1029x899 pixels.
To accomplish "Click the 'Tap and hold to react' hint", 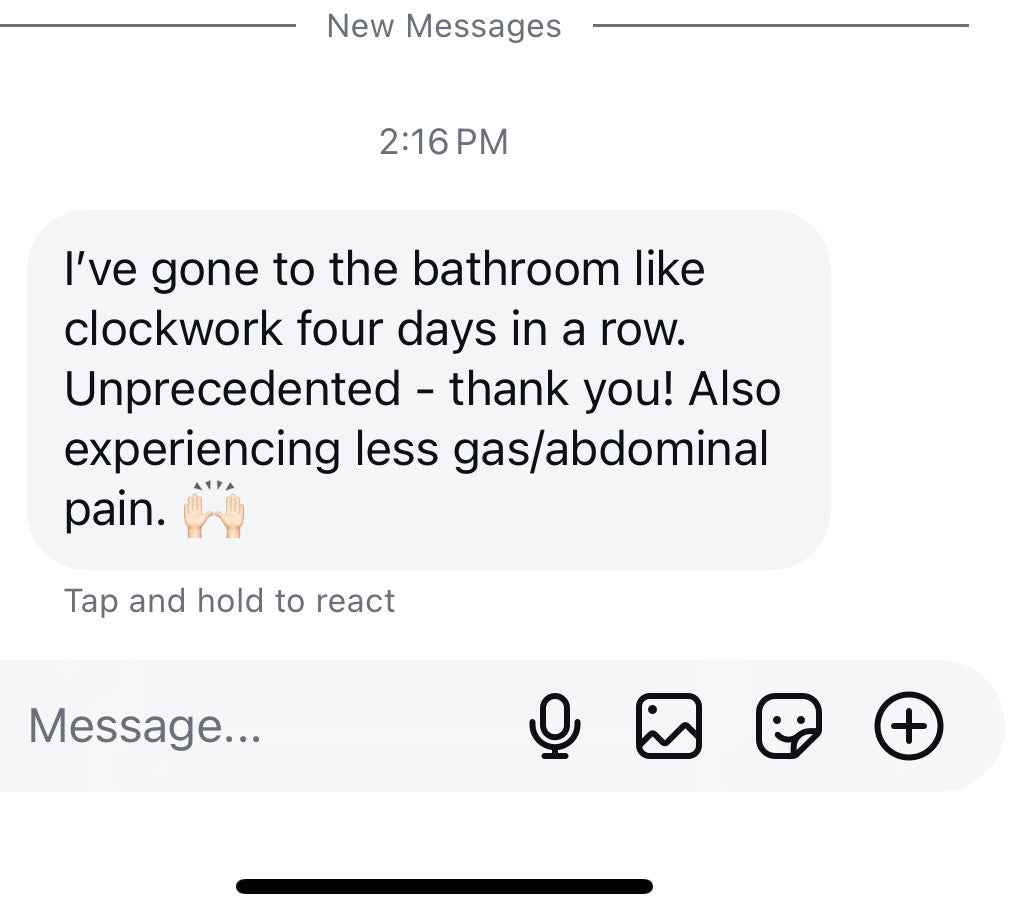I will 229,601.
